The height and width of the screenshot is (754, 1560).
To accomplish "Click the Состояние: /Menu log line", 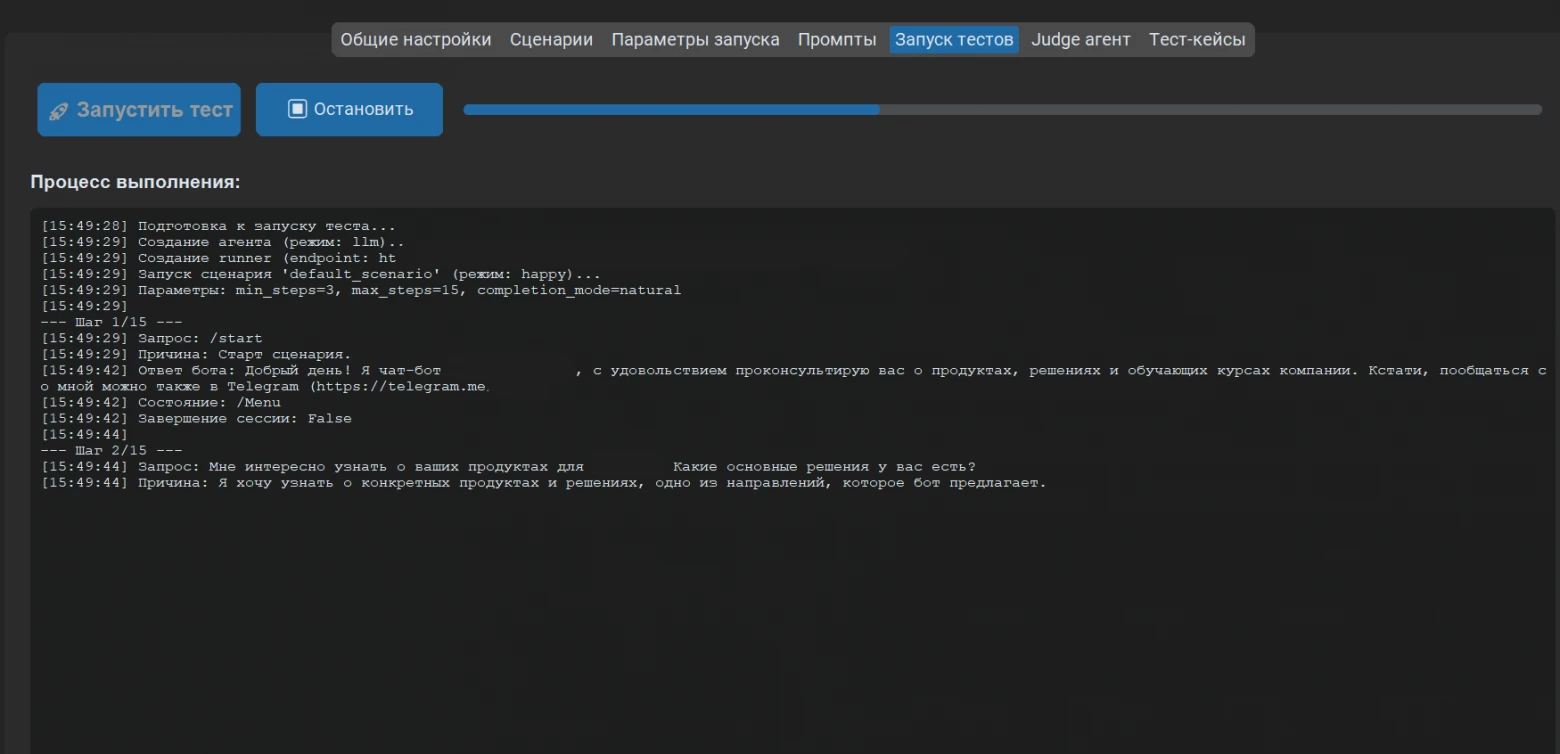I will pos(161,402).
